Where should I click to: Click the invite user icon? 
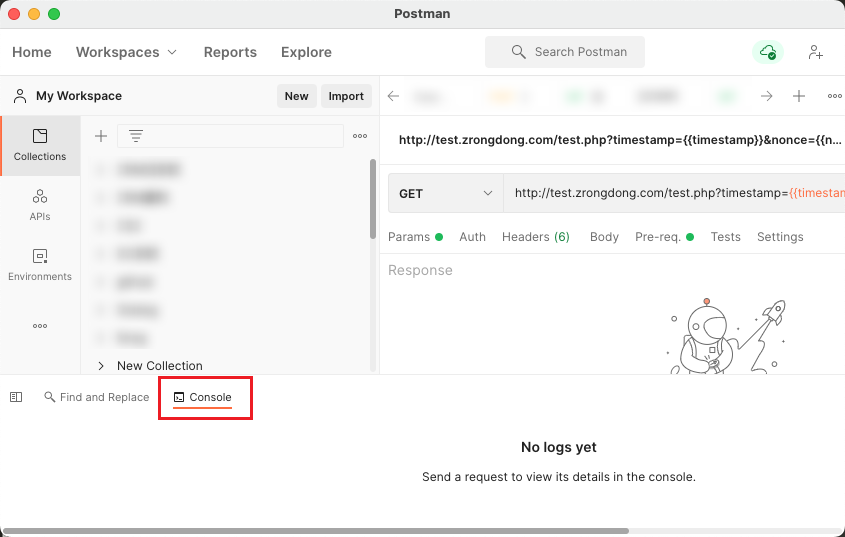[815, 52]
